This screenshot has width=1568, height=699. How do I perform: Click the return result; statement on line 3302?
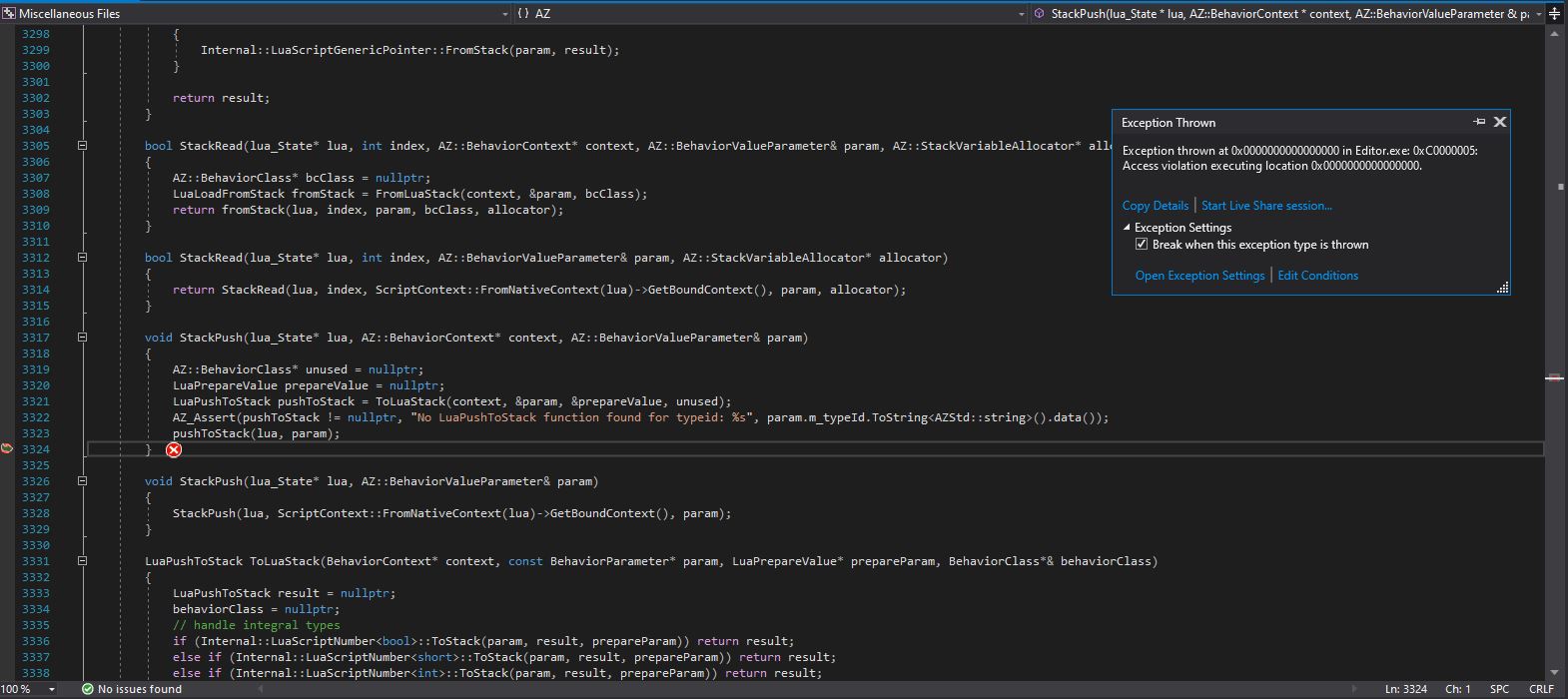(222, 98)
